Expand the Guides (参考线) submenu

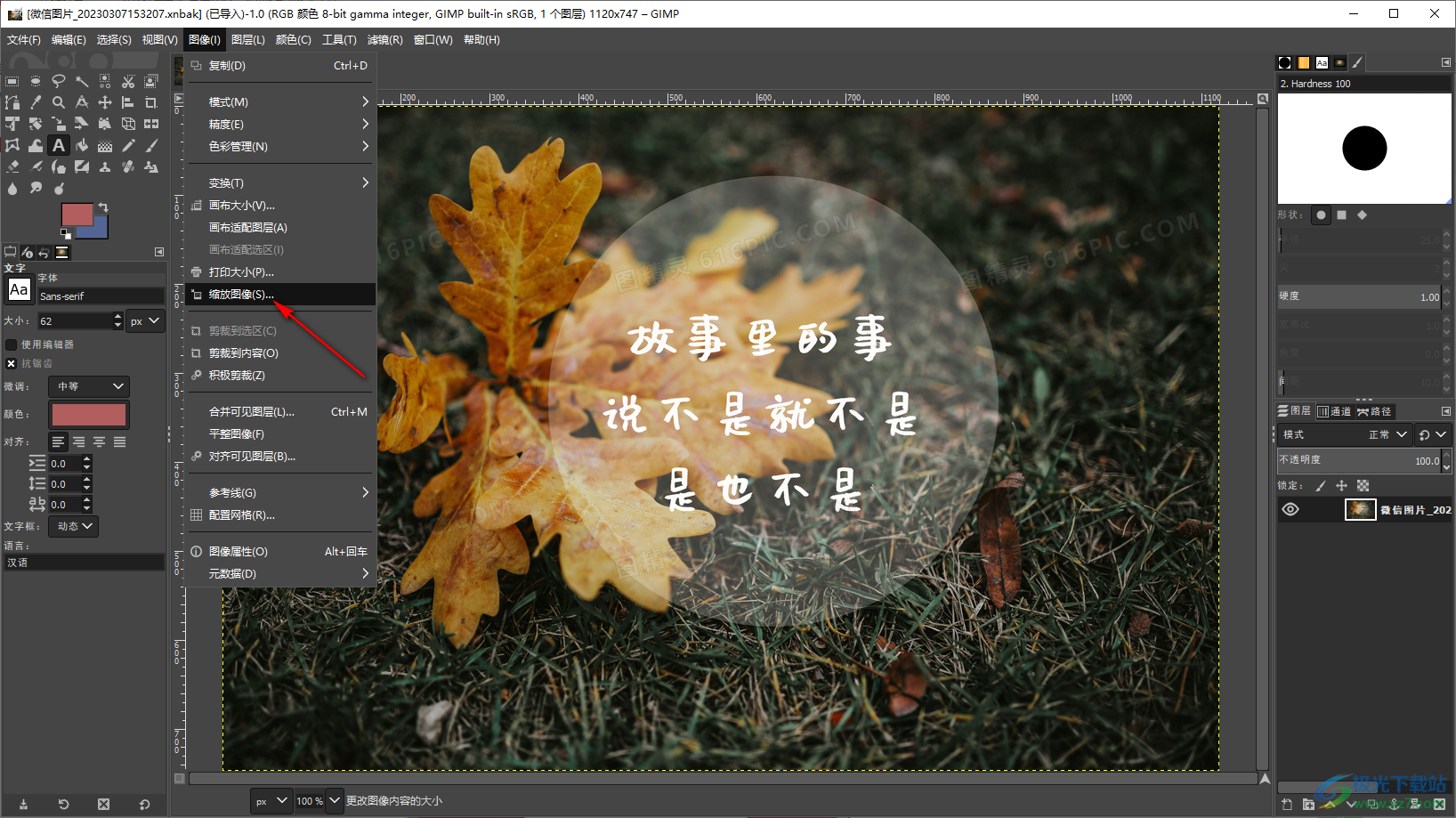[279, 493]
